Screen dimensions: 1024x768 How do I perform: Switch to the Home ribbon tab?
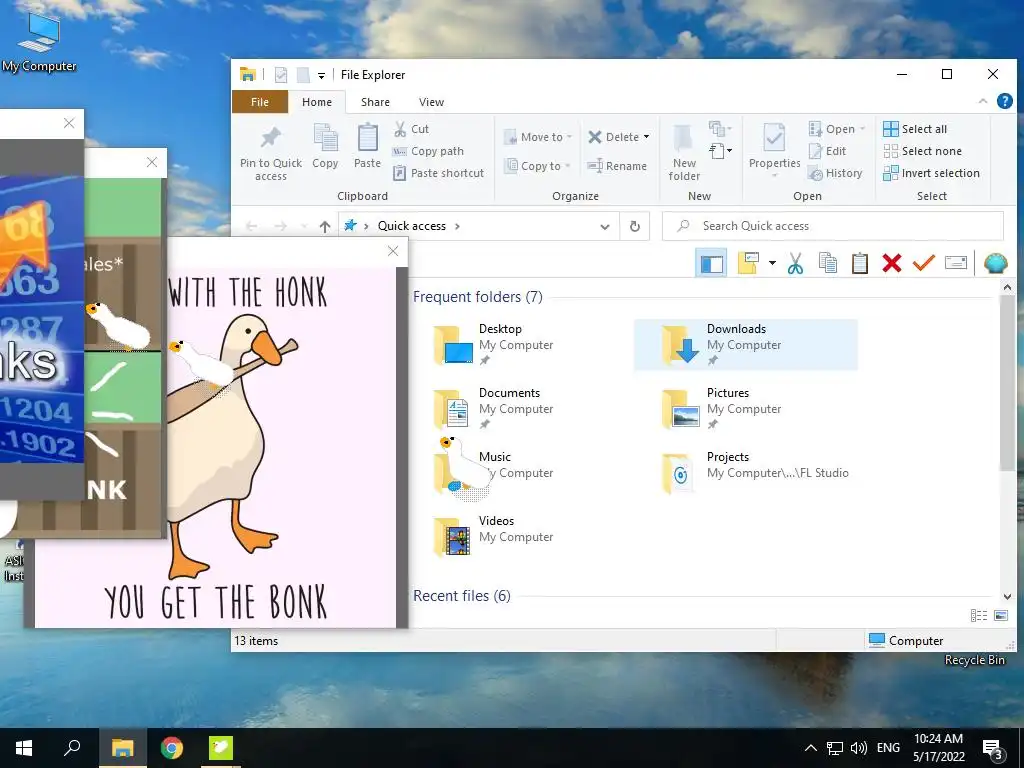pyautogui.click(x=317, y=102)
